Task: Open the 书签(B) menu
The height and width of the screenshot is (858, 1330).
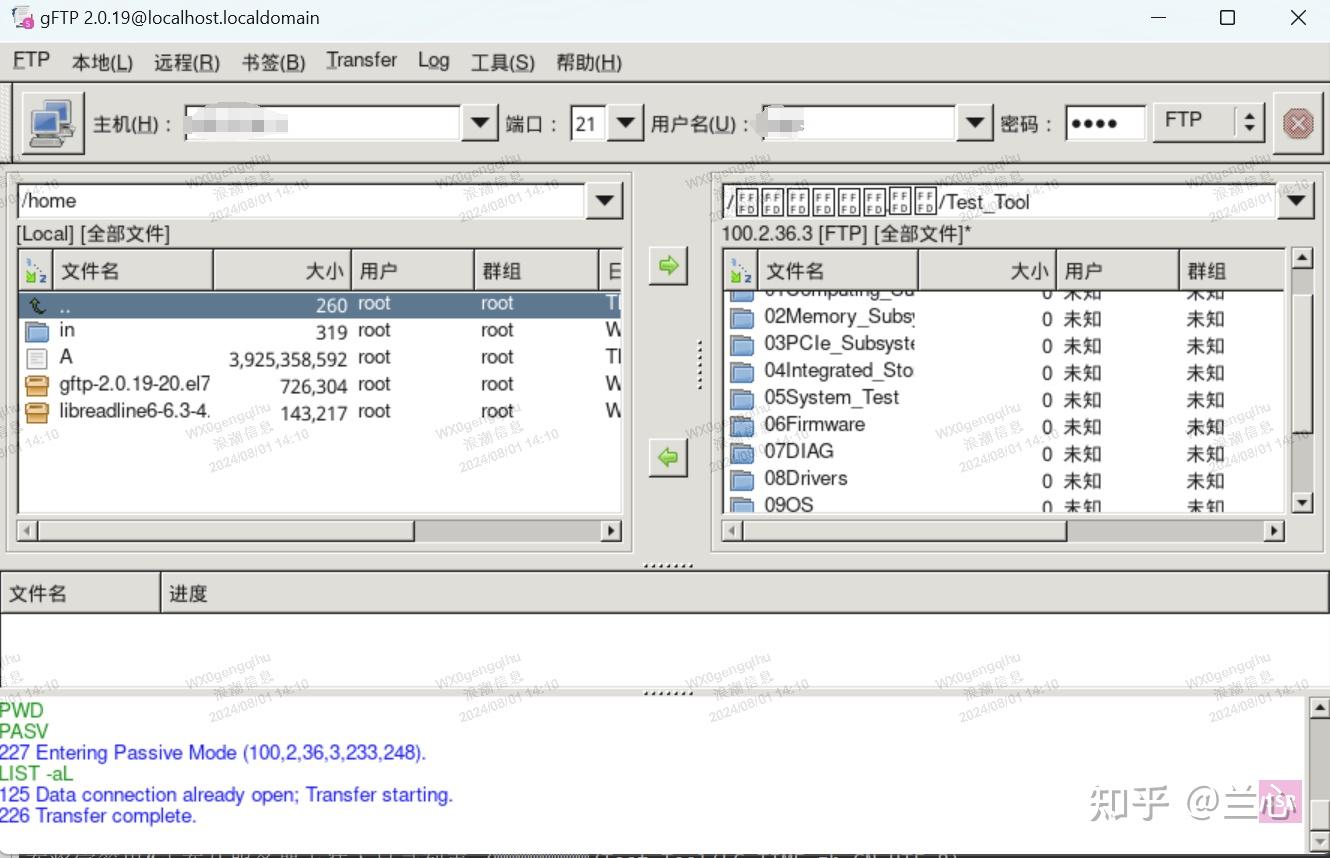Action: (273, 62)
